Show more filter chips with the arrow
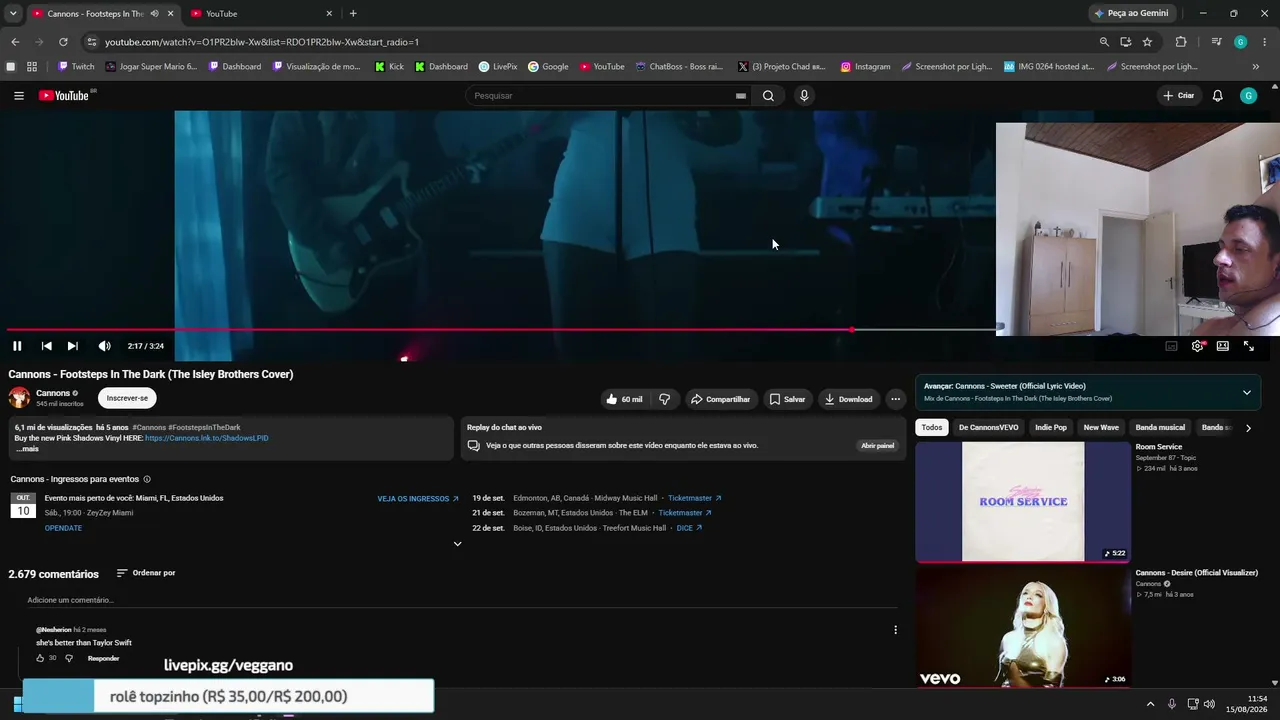Screen dimensions: 1280x720 [x=1248, y=428]
